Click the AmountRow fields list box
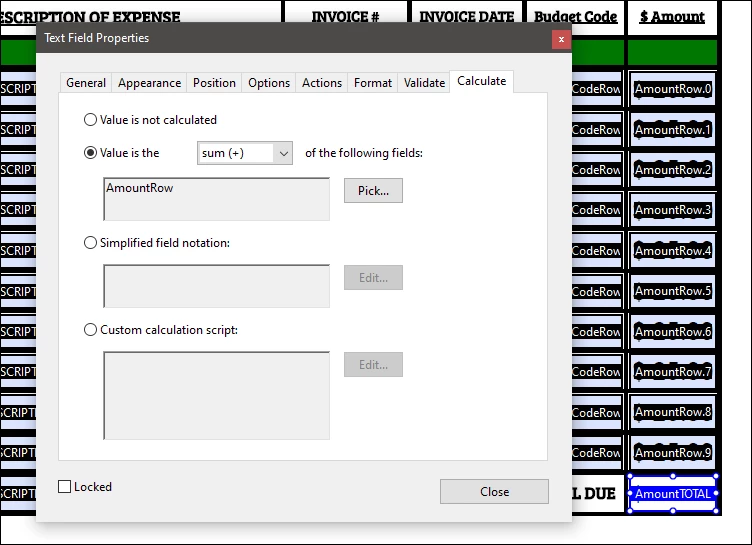The height and width of the screenshot is (545, 752). 217,199
